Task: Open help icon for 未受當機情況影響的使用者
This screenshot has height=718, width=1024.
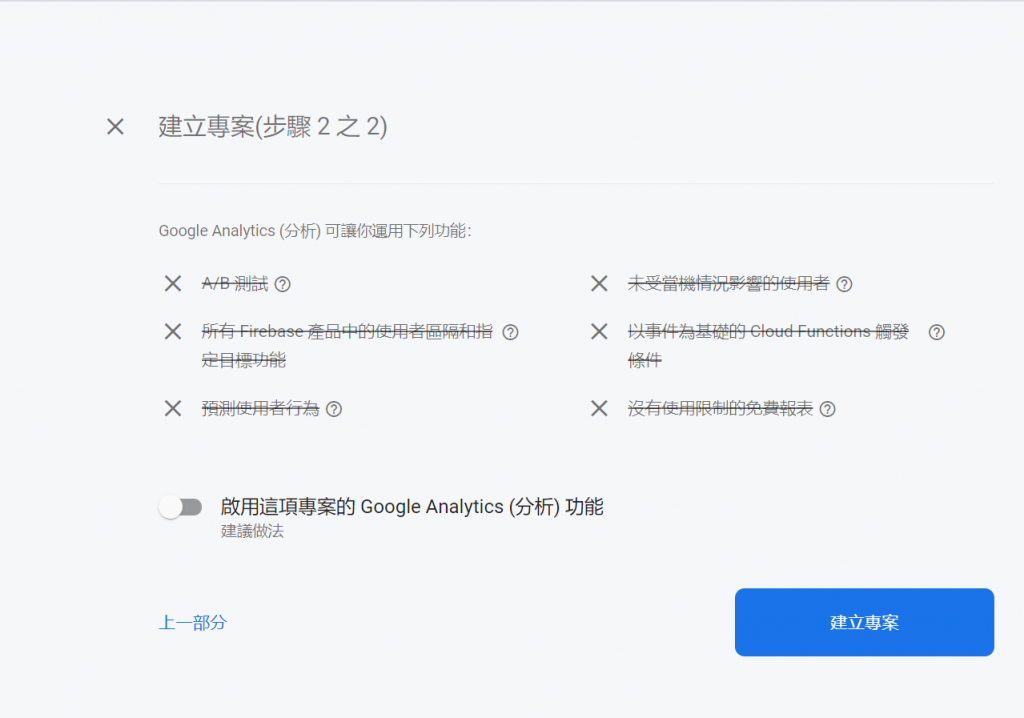Action: click(x=844, y=284)
